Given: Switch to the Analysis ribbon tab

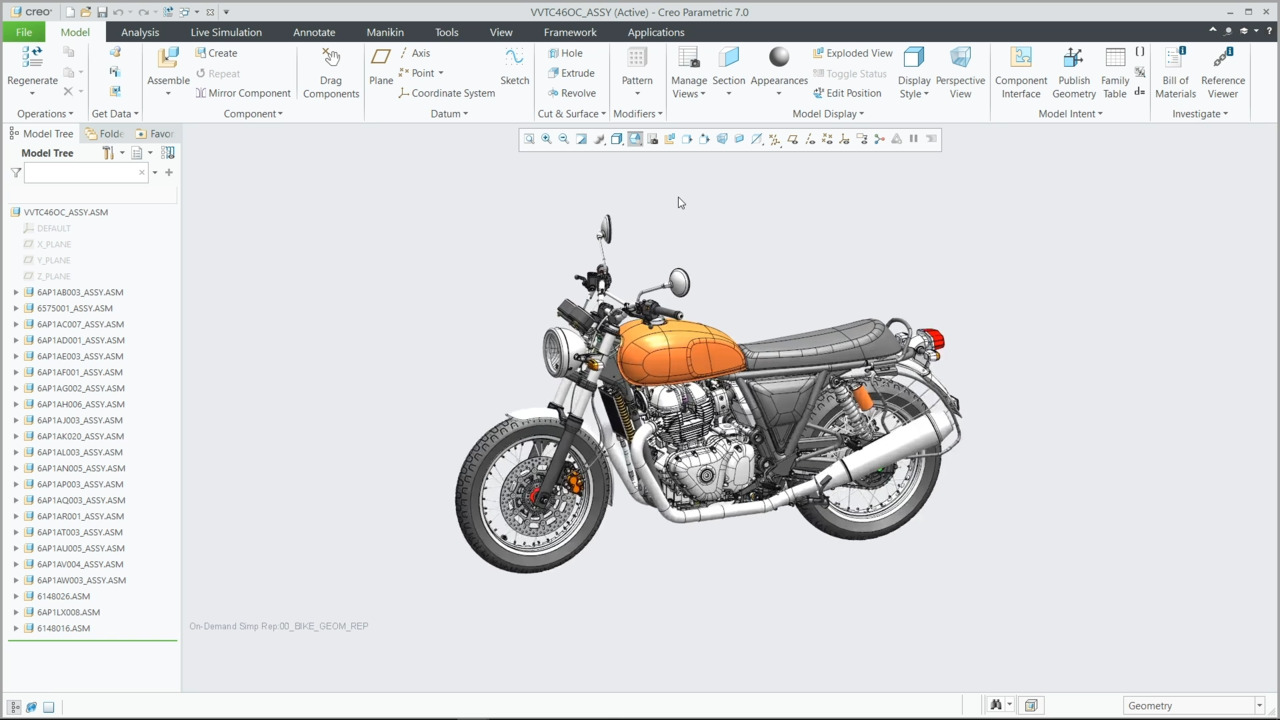Looking at the screenshot, I should pyautogui.click(x=140, y=32).
